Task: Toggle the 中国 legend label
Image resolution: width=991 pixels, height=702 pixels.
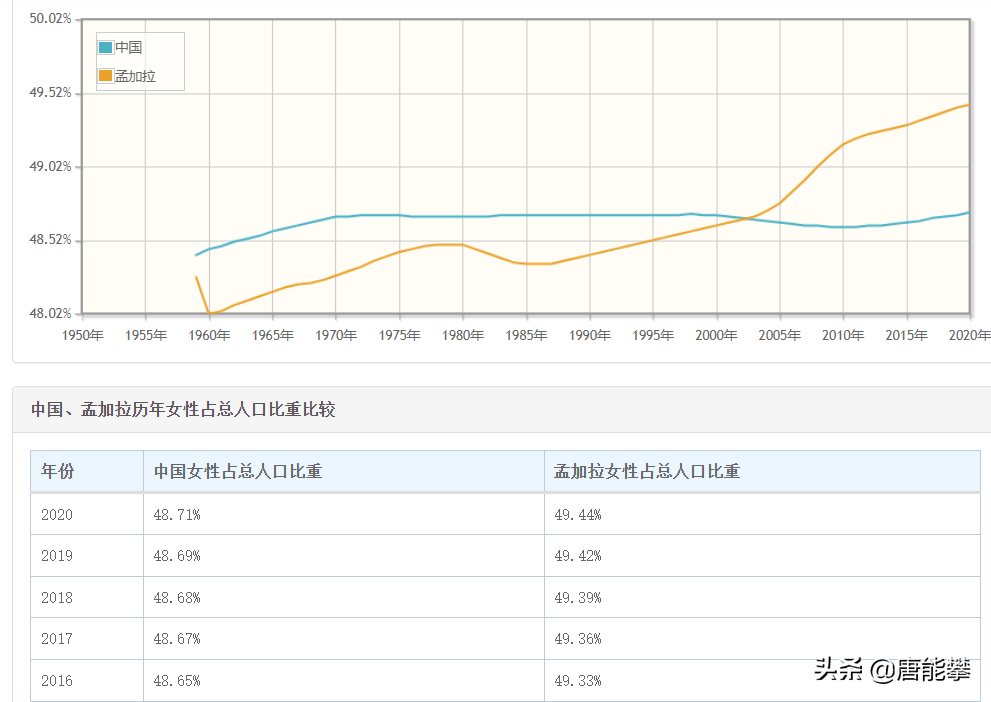Action: [128, 47]
